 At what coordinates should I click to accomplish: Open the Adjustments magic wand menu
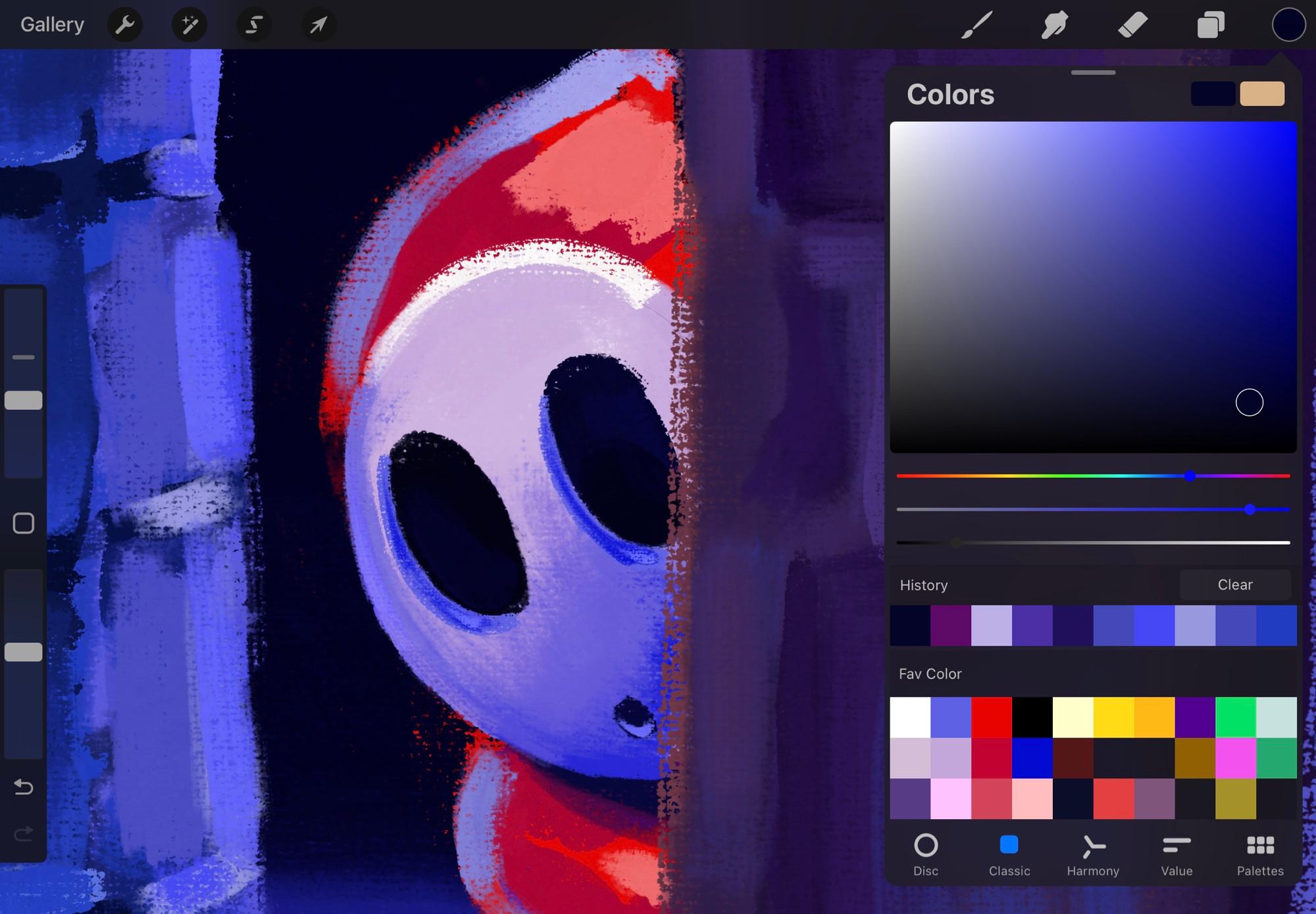[x=190, y=25]
